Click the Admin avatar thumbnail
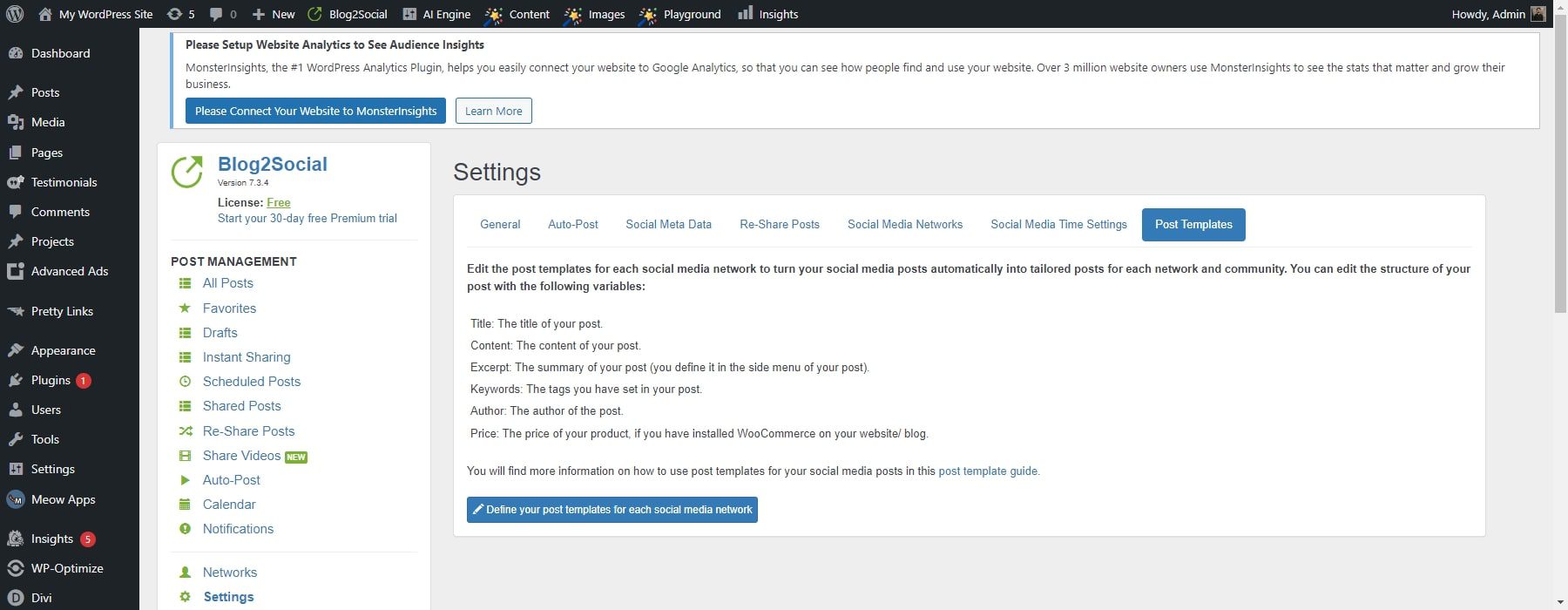The height and width of the screenshot is (610, 1568). 1538,14
